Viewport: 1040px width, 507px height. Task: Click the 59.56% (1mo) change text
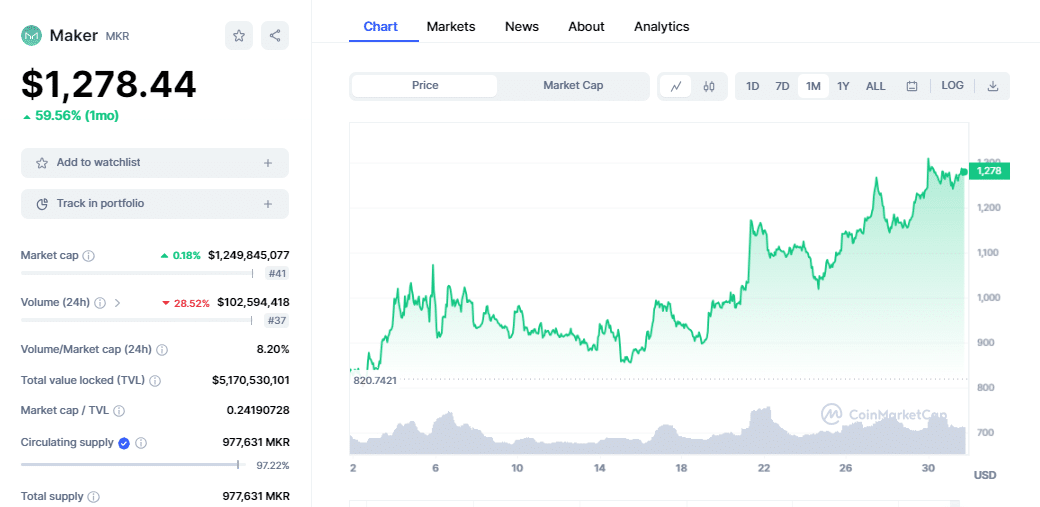tap(76, 116)
